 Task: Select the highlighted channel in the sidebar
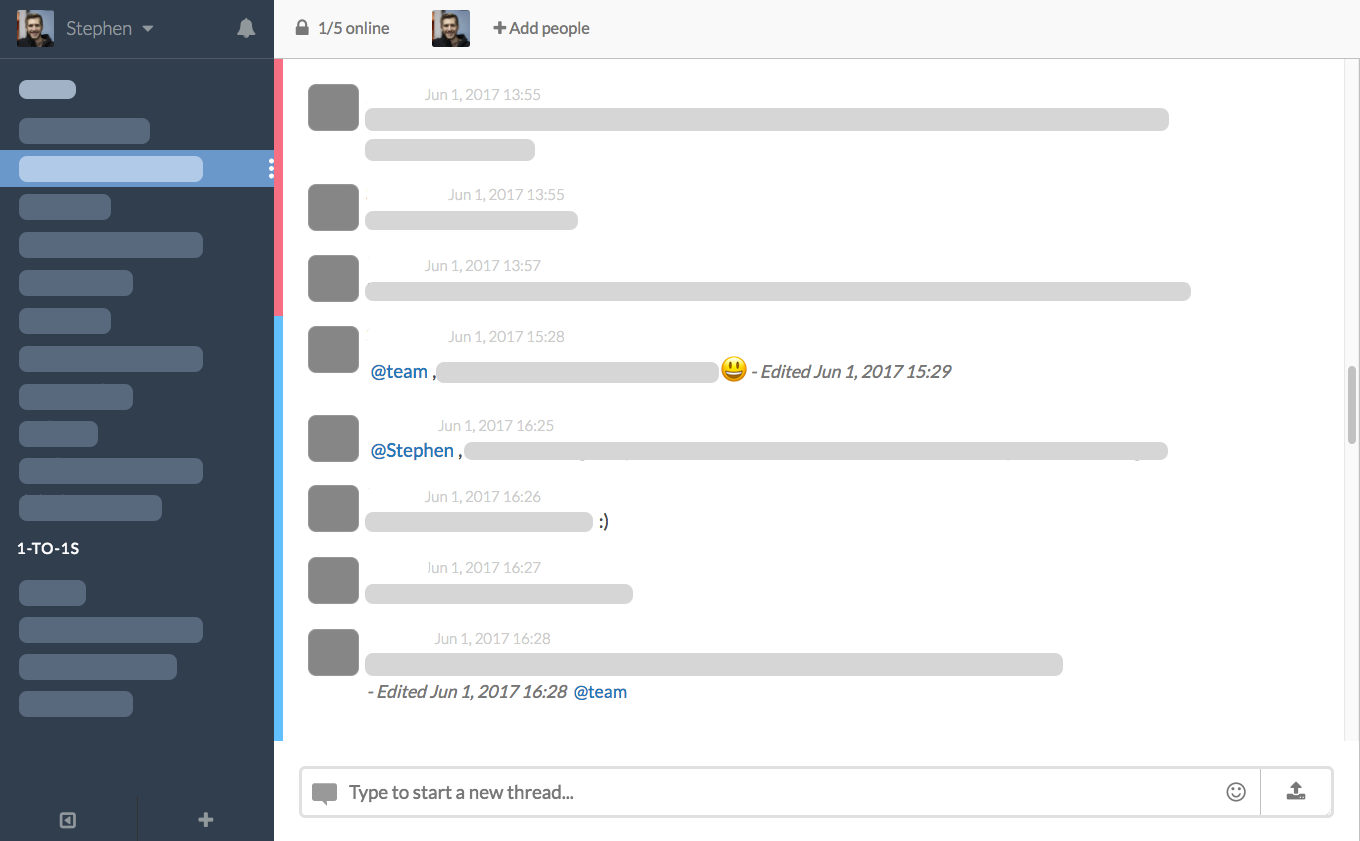[x=112, y=168]
